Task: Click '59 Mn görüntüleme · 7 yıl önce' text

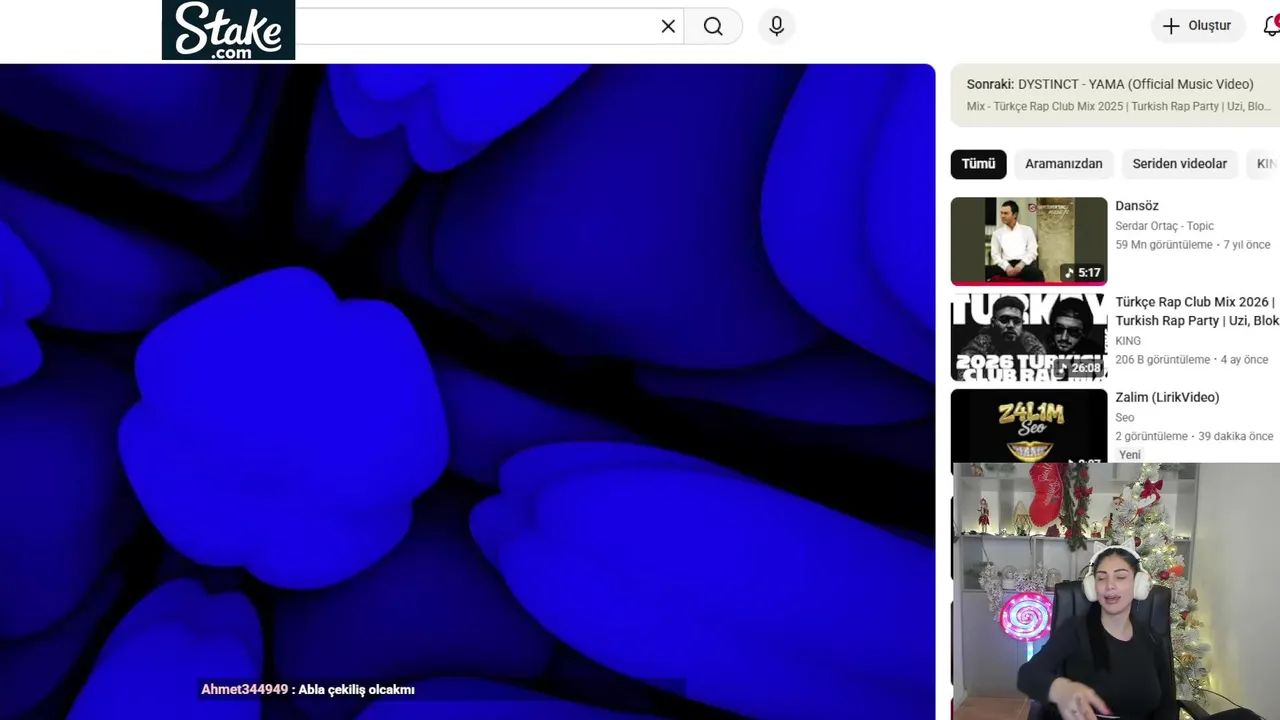Action: (1193, 245)
